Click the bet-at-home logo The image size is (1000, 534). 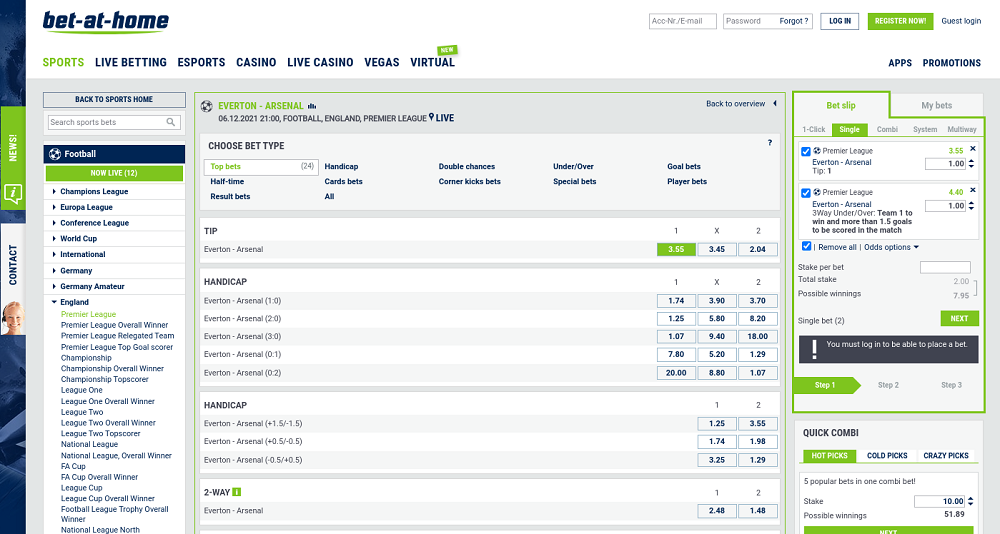[106, 22]
